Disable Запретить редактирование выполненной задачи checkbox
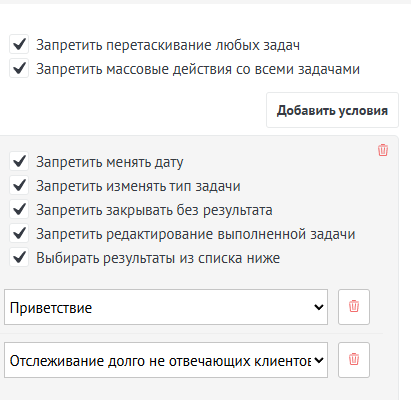The width and height of the screenshot is (411, 400). pos(19,233)
